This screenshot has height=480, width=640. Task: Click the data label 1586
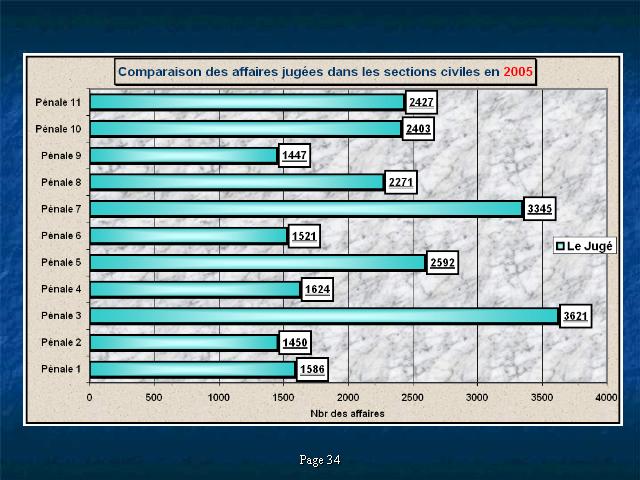coord(312,369)
